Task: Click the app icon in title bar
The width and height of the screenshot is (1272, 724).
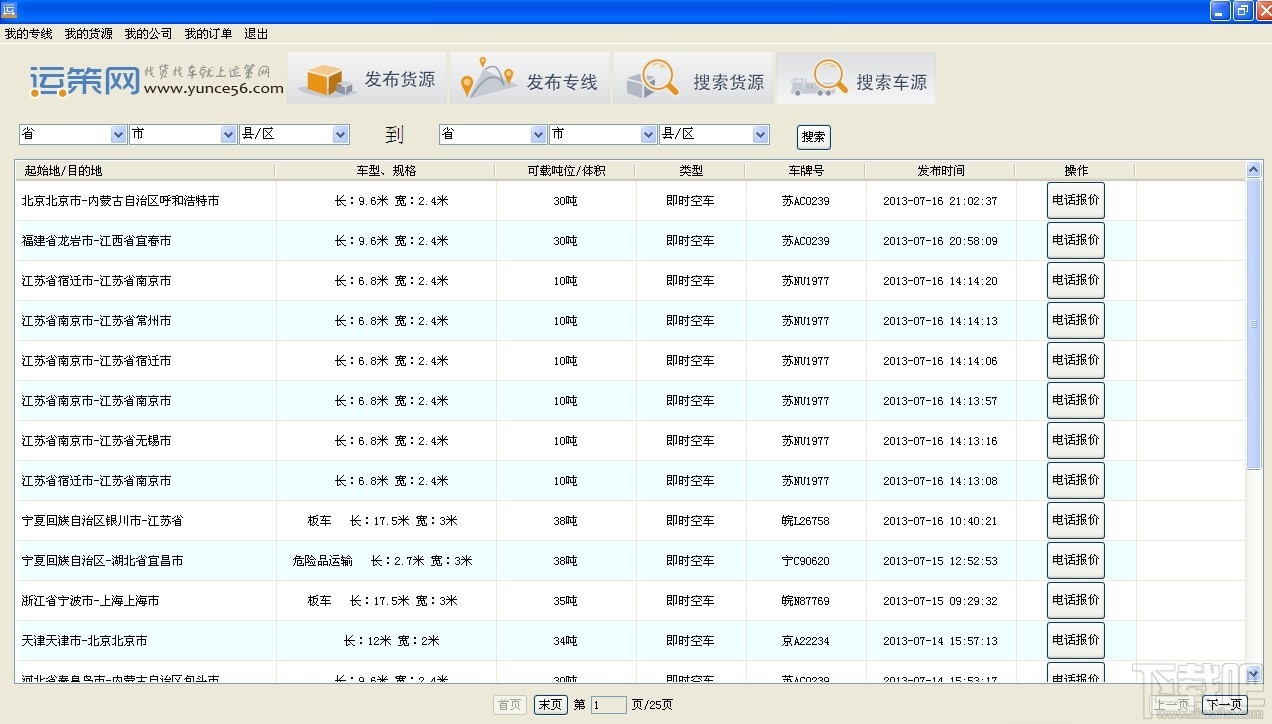Action: (x=9, y=10)
